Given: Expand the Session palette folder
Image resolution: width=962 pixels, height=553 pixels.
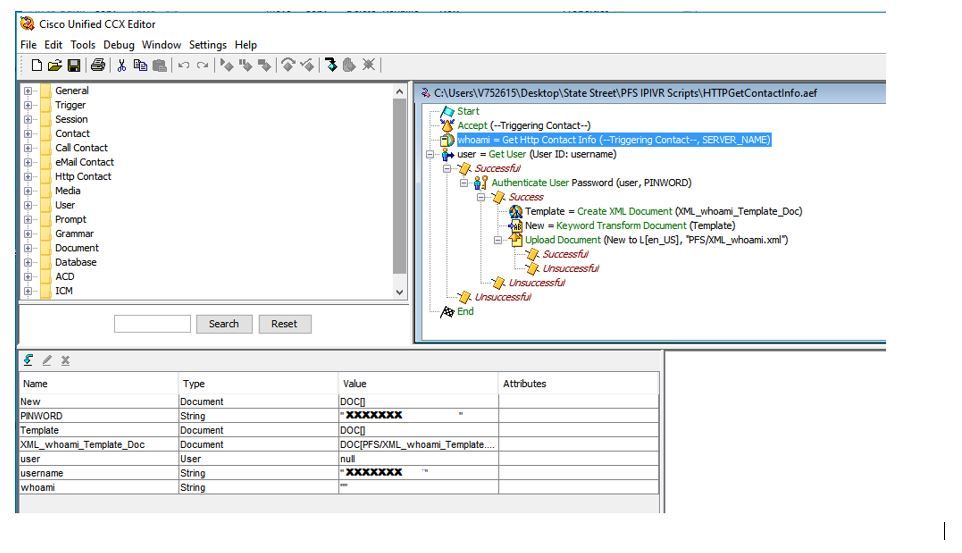Looking at the screenshot, I should (x=28, y=120).
